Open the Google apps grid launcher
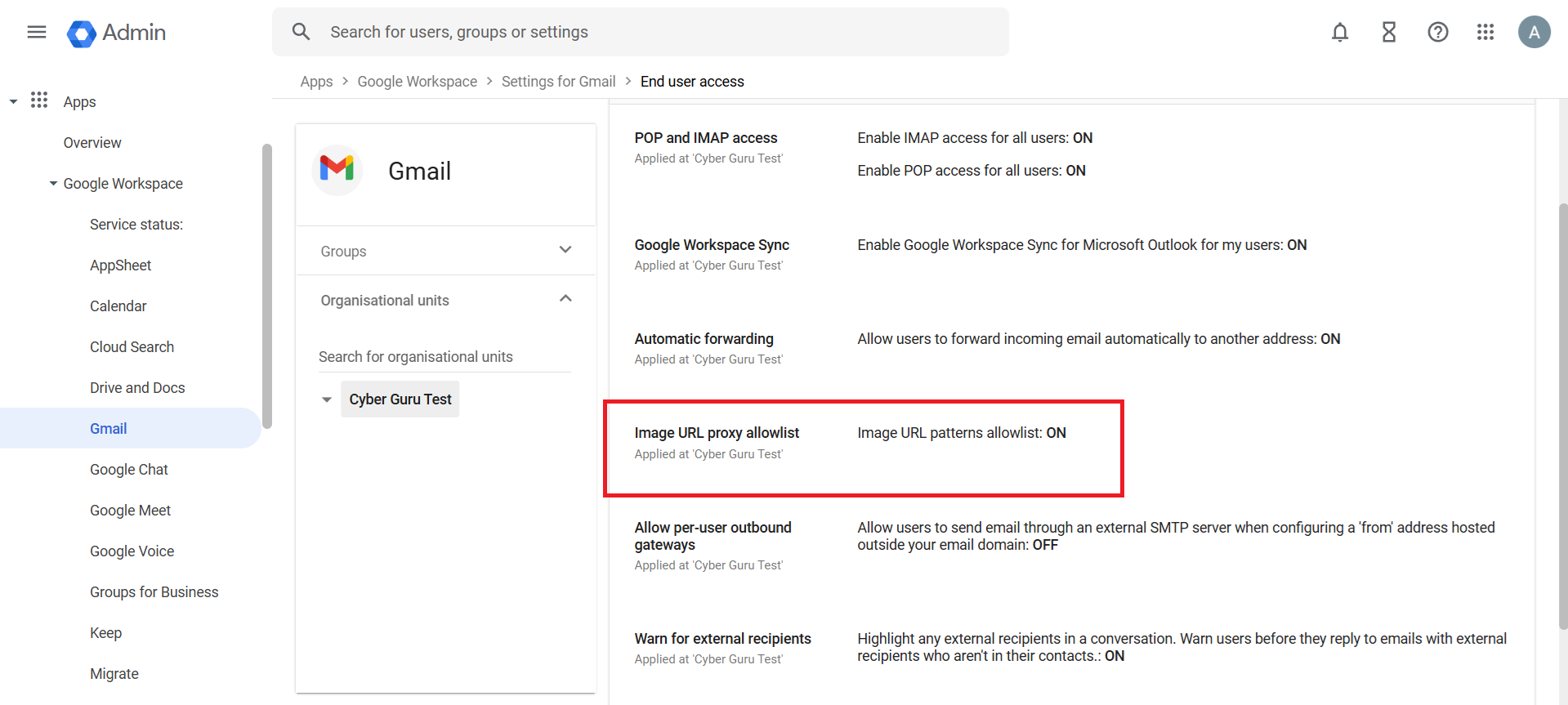Screen dimensions: 1568x705 [1485, 32]
